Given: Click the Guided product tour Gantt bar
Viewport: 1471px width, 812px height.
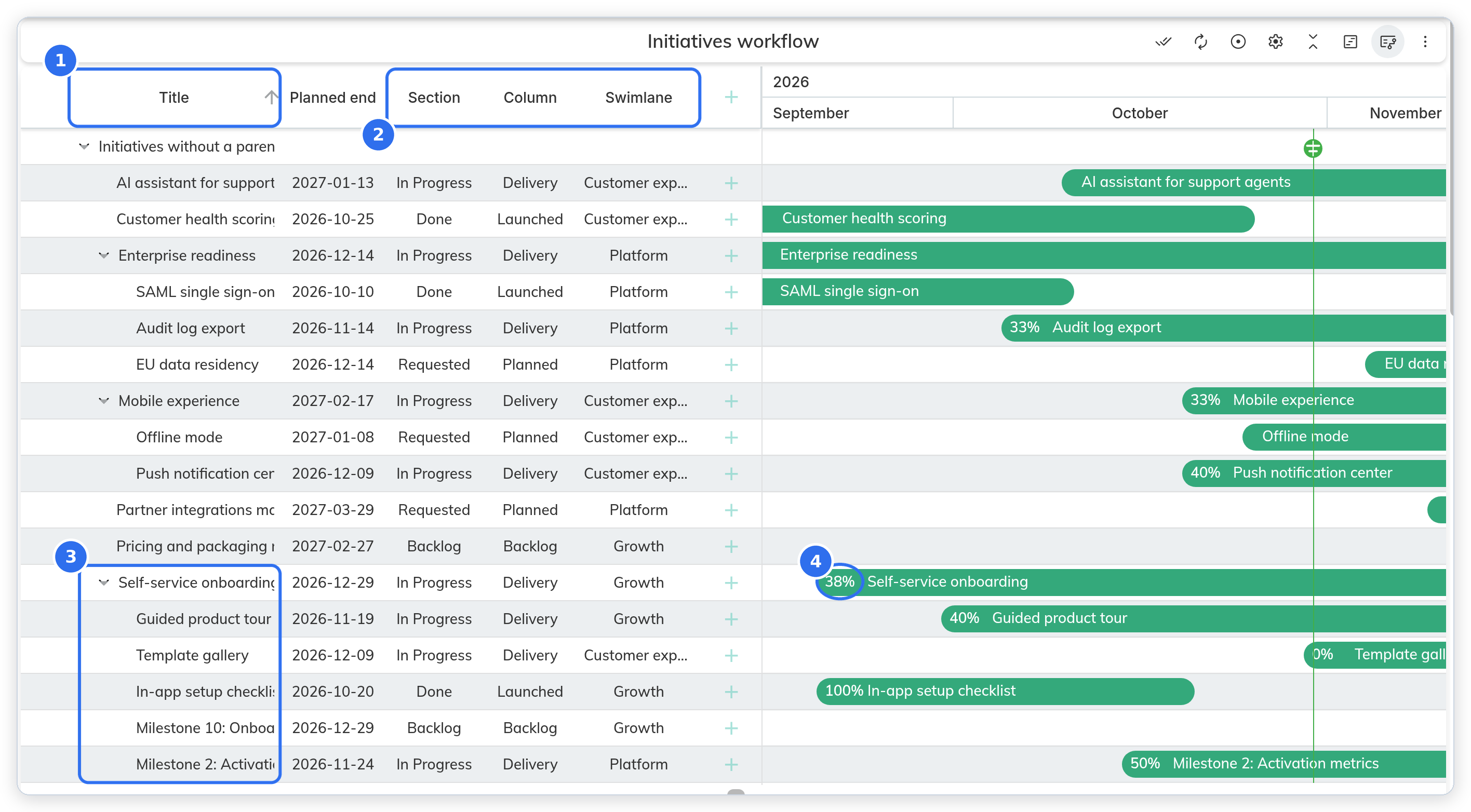Looking at the screenshot, I should pos(1194,618).
